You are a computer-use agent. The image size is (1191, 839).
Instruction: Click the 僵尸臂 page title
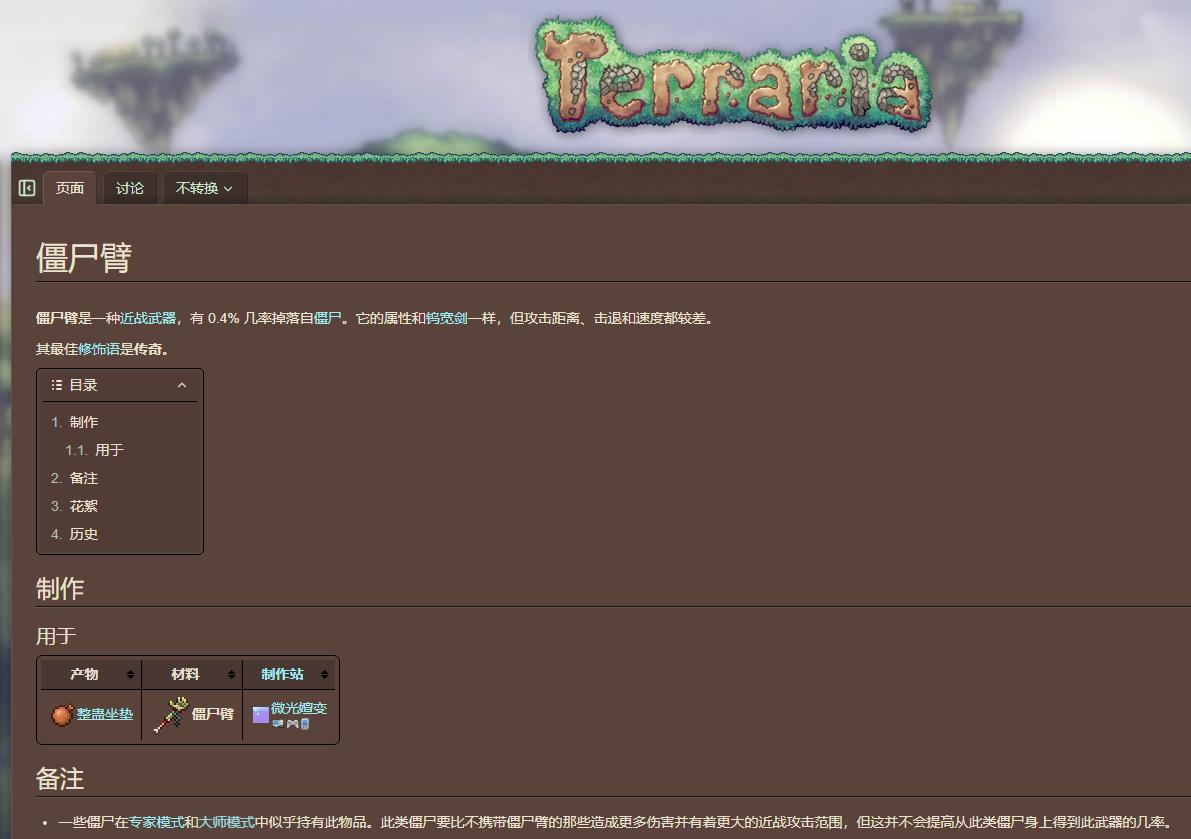(x=84, y=258)
